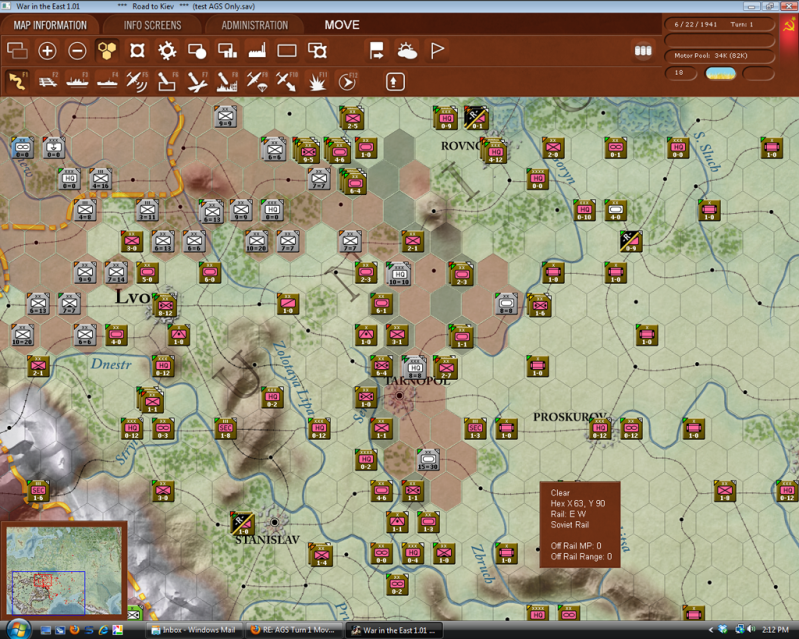Select F4 amphibious ship icon

click(107, 82)
